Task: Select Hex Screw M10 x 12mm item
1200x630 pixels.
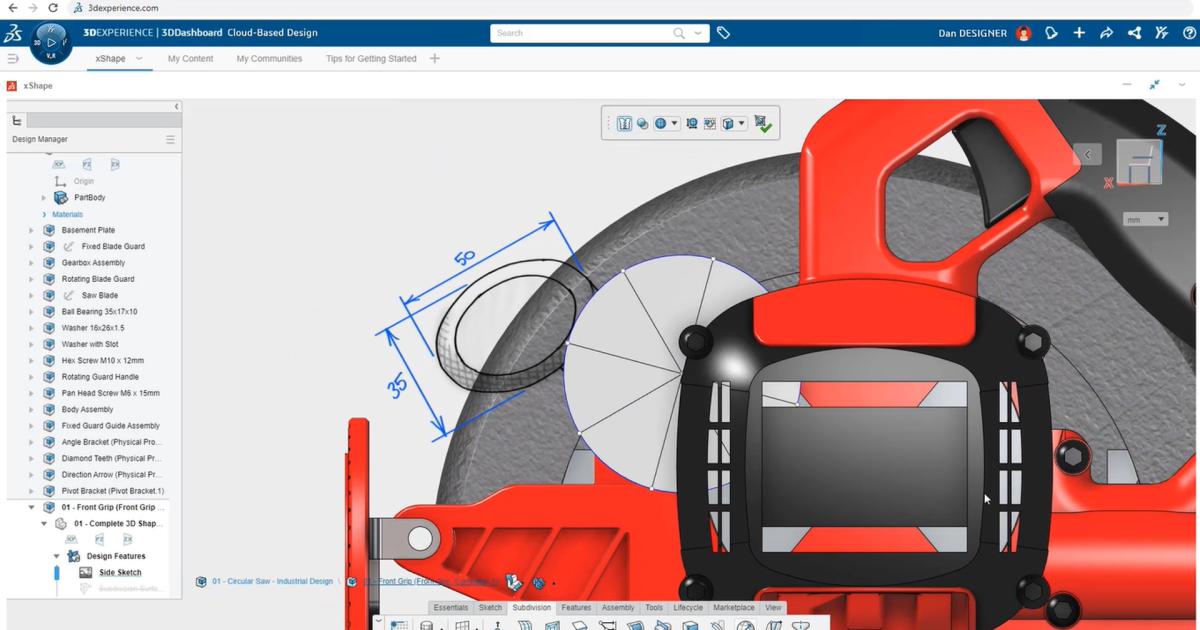Action: (103, 361)
